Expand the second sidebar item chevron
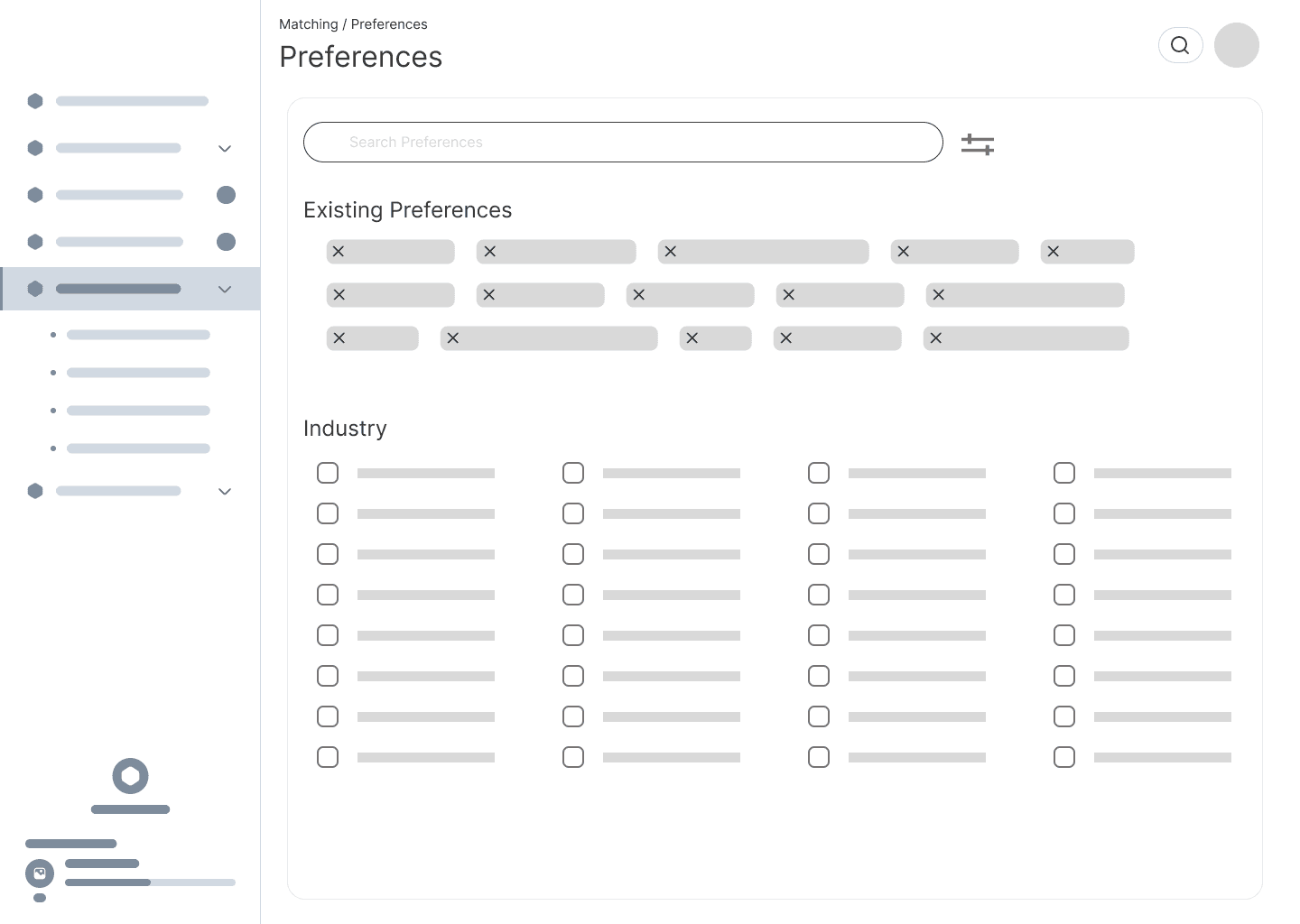 pyautogui.click(x=225, y=148)
